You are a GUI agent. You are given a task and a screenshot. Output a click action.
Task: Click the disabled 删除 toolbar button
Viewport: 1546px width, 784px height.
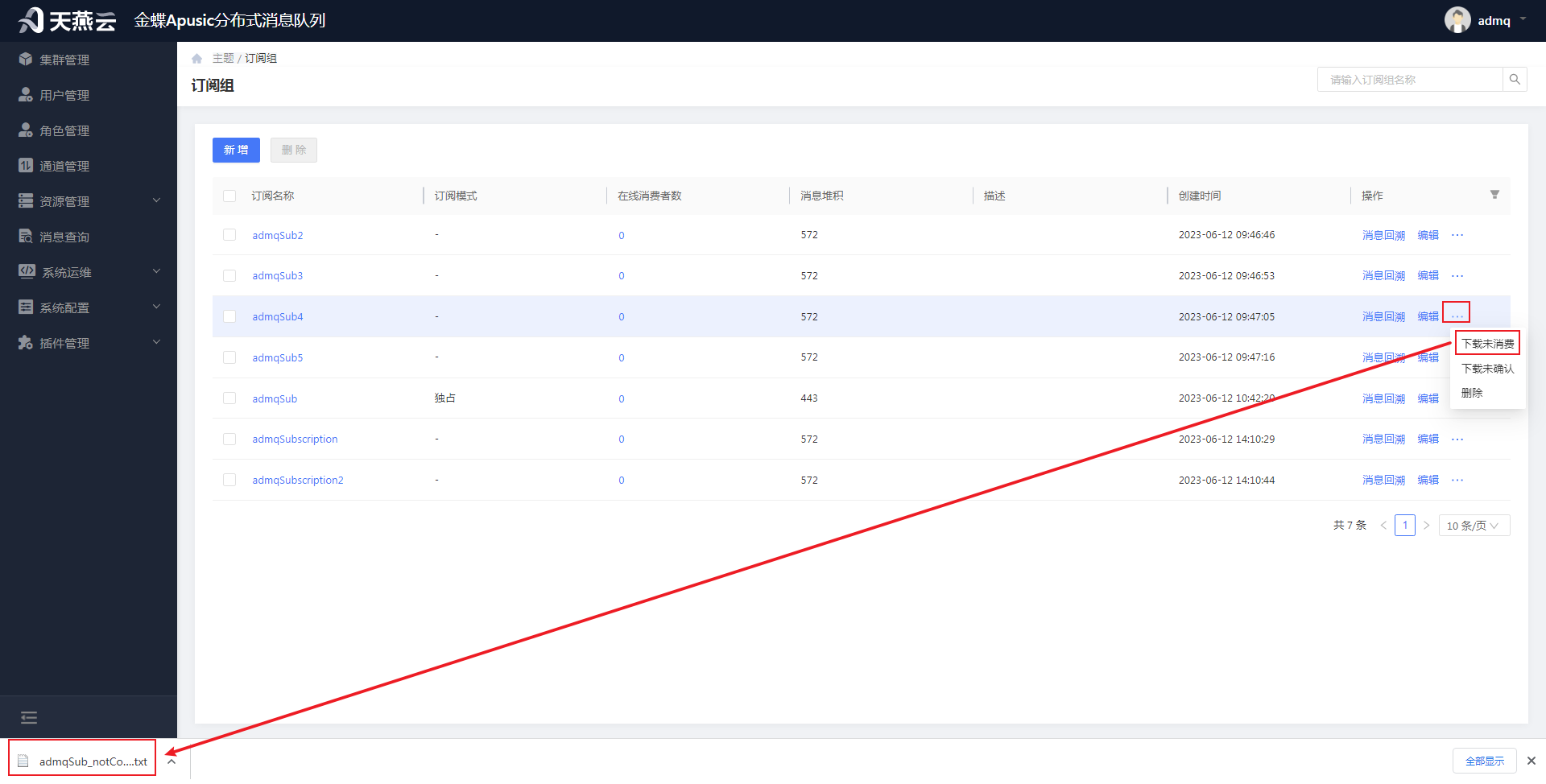click(x=294, y=151)
